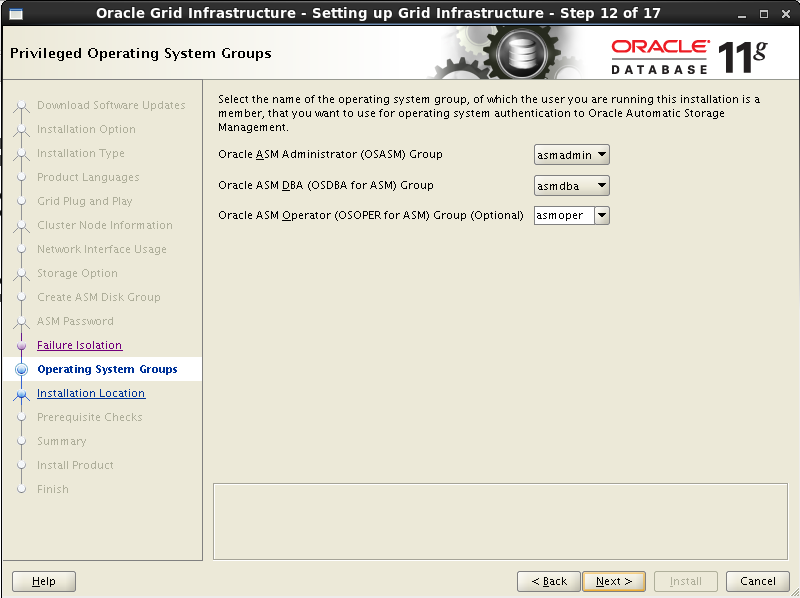Click the Install Product step text
The width and height of the screenshot is (800, 598).
tap(75, 465)
